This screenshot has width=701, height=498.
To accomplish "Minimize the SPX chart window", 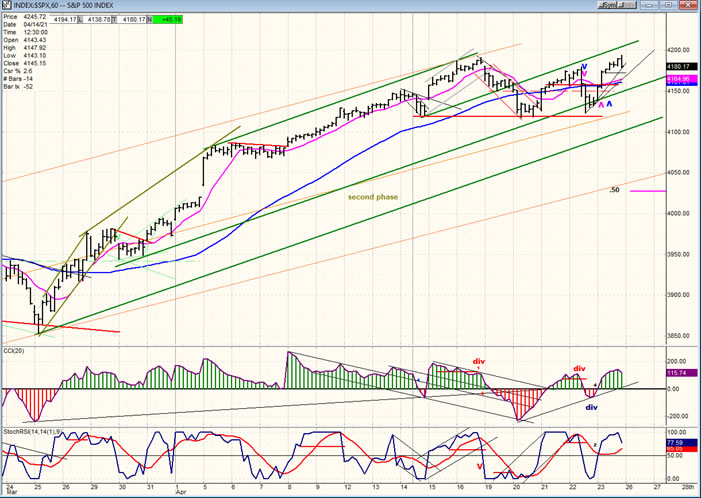I will click(650, 5).
